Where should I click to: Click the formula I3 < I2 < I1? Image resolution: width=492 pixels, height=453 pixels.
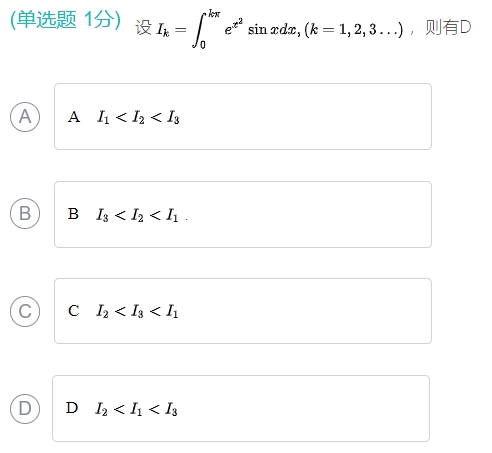coord(137,215)
